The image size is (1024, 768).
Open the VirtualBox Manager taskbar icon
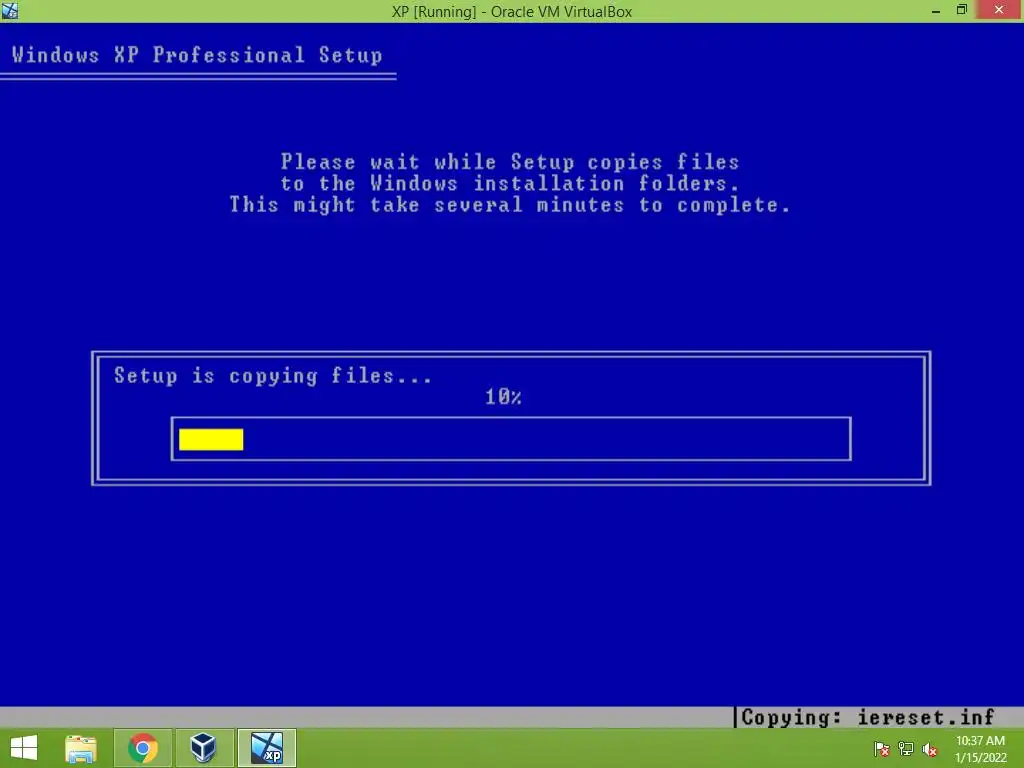pyautogui.click(x=204, y=748)
